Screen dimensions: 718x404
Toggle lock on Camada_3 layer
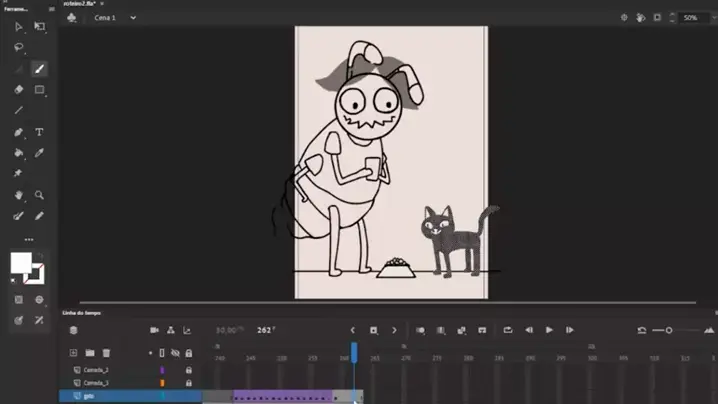click(x=188, y=383)
